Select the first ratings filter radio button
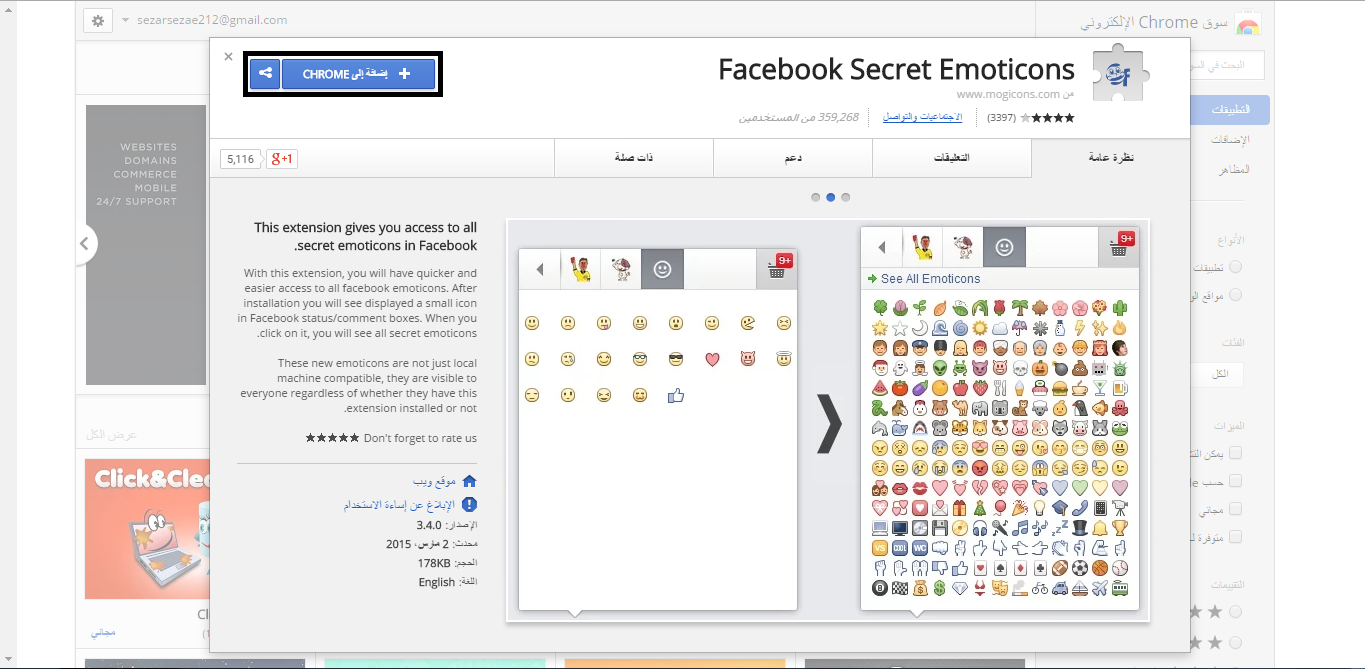 pos(1236,611)
